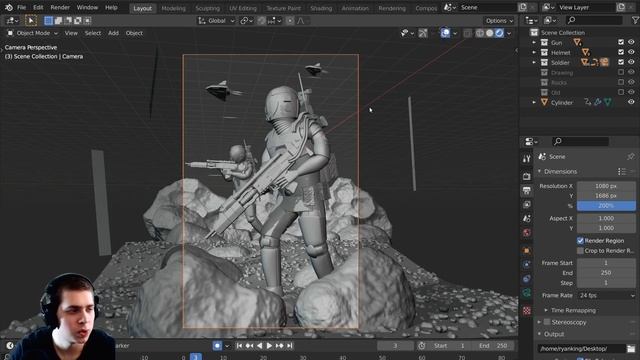
Task: Open outliner filter funnel icon
Action: (635, 20)
